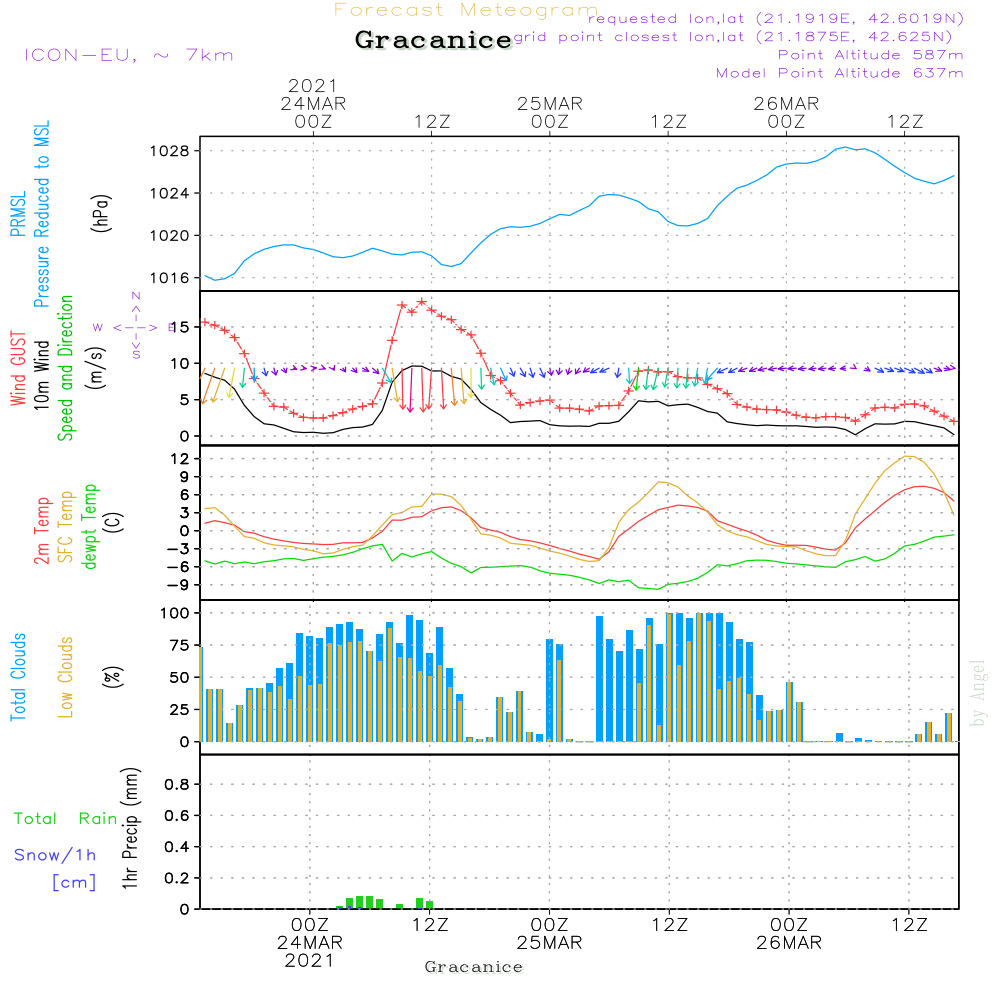The width and height of the screenshot is (1000, 1000).
Task: Select the '0.4' precipitation tick value
Action: click(177, 846)
